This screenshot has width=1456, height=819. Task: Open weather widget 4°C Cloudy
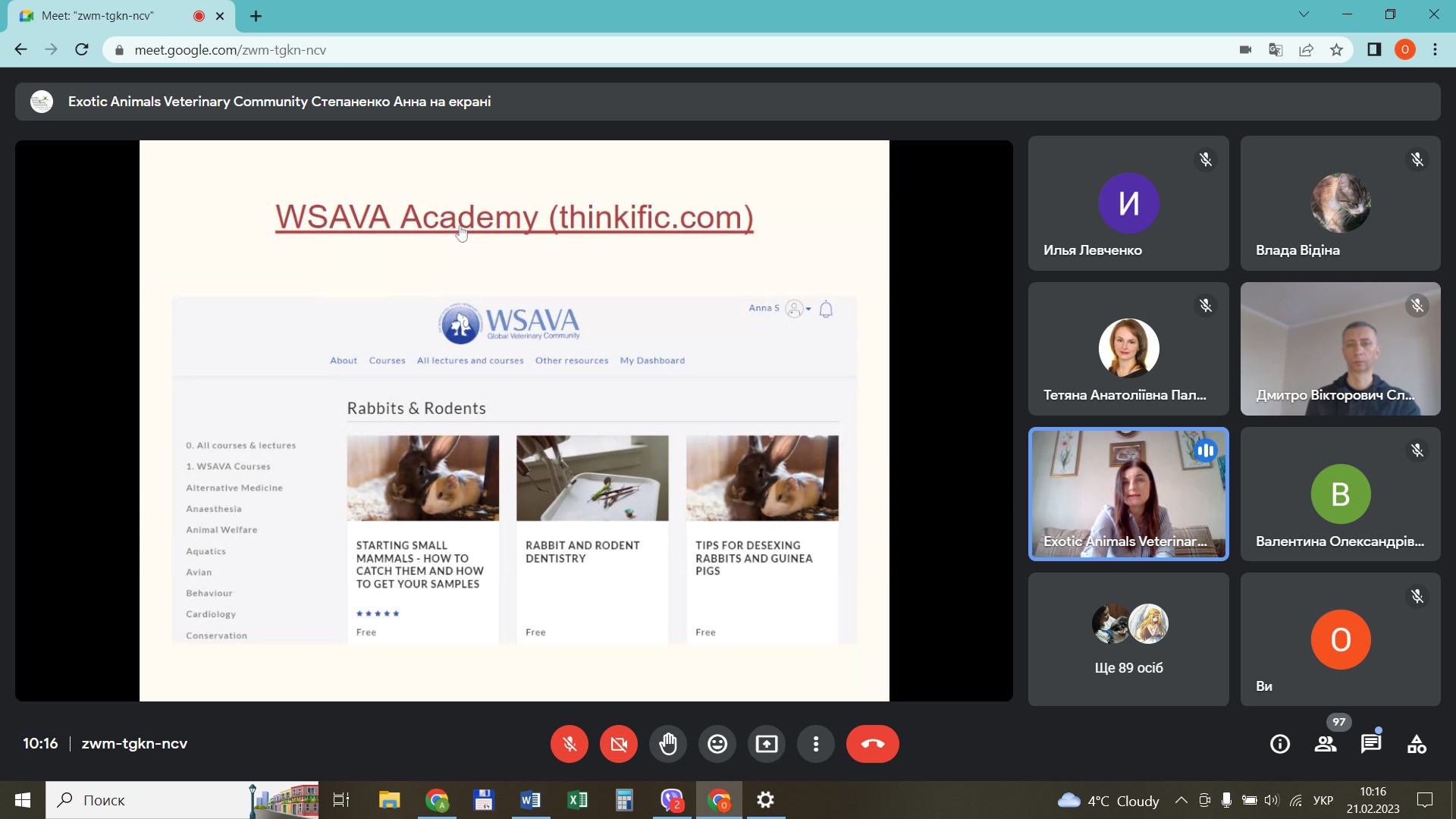1108,801
